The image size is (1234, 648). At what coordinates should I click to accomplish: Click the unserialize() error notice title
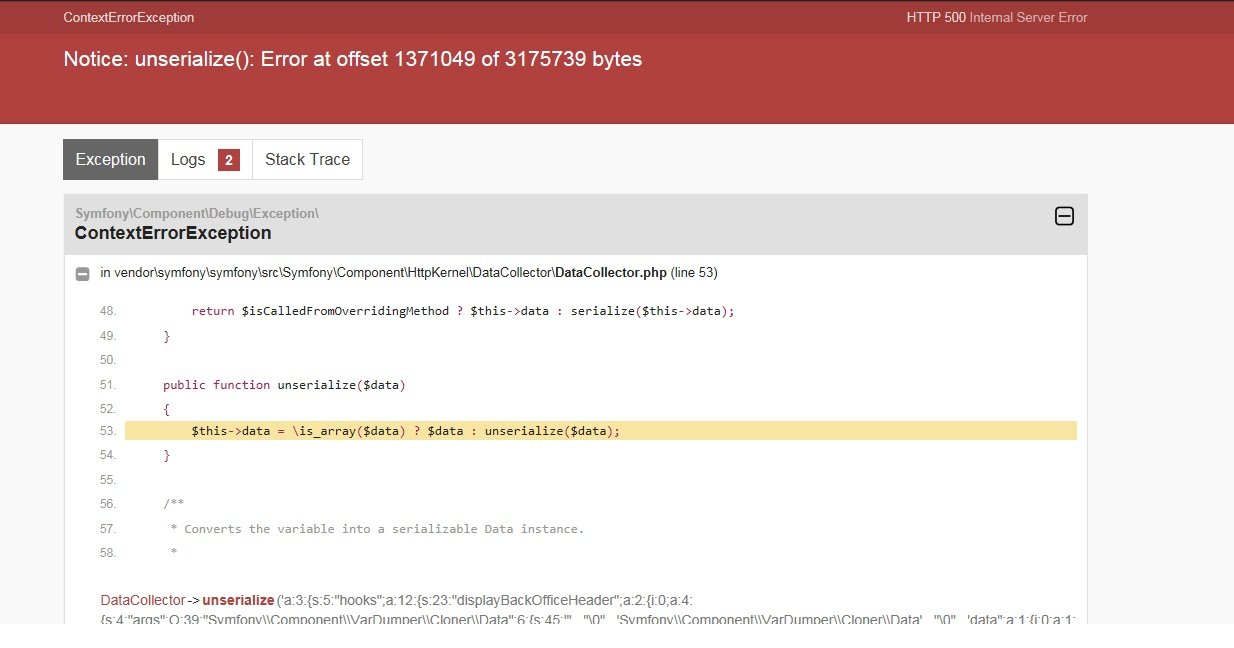pyautogui.click(x=352, y=59)
